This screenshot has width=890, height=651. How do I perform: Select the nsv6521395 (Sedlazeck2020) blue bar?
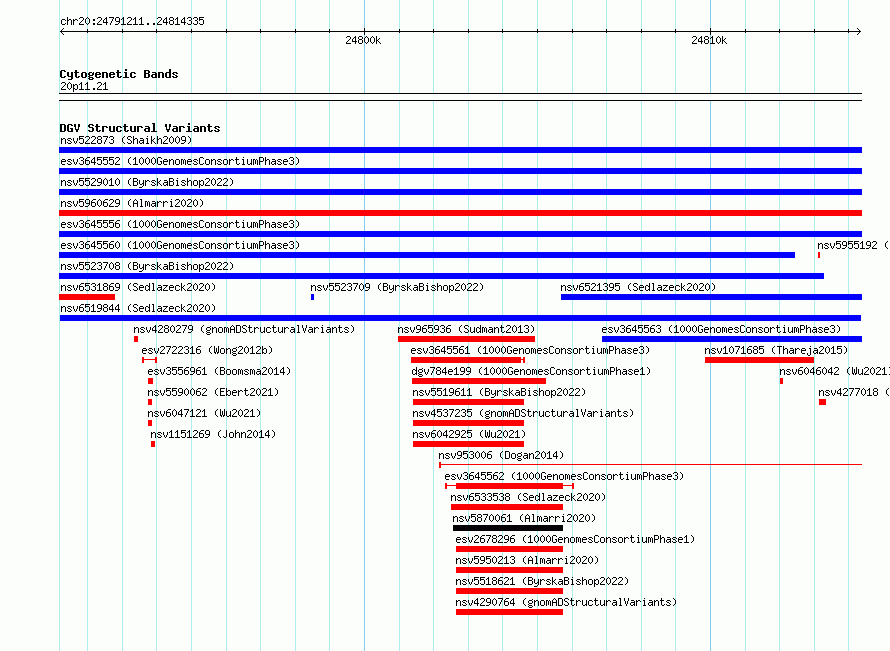[711, 297]
